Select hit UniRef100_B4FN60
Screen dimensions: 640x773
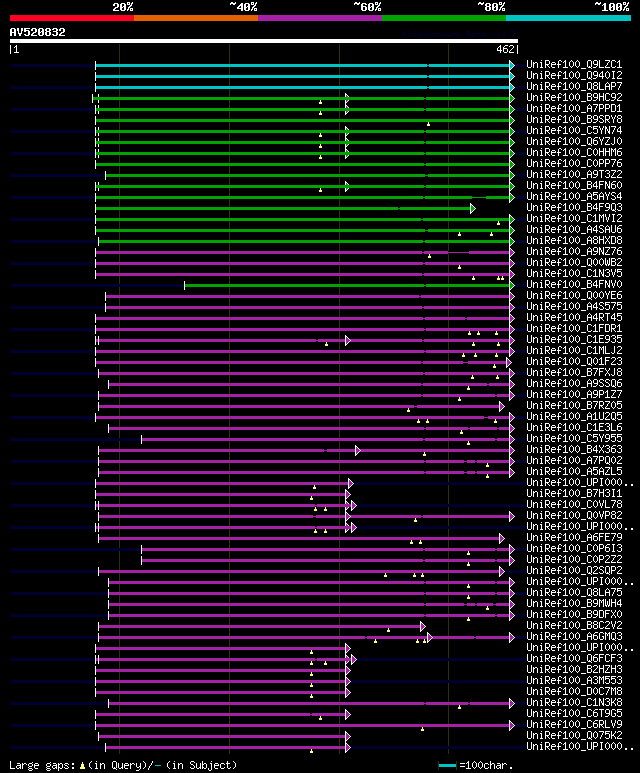574,185
